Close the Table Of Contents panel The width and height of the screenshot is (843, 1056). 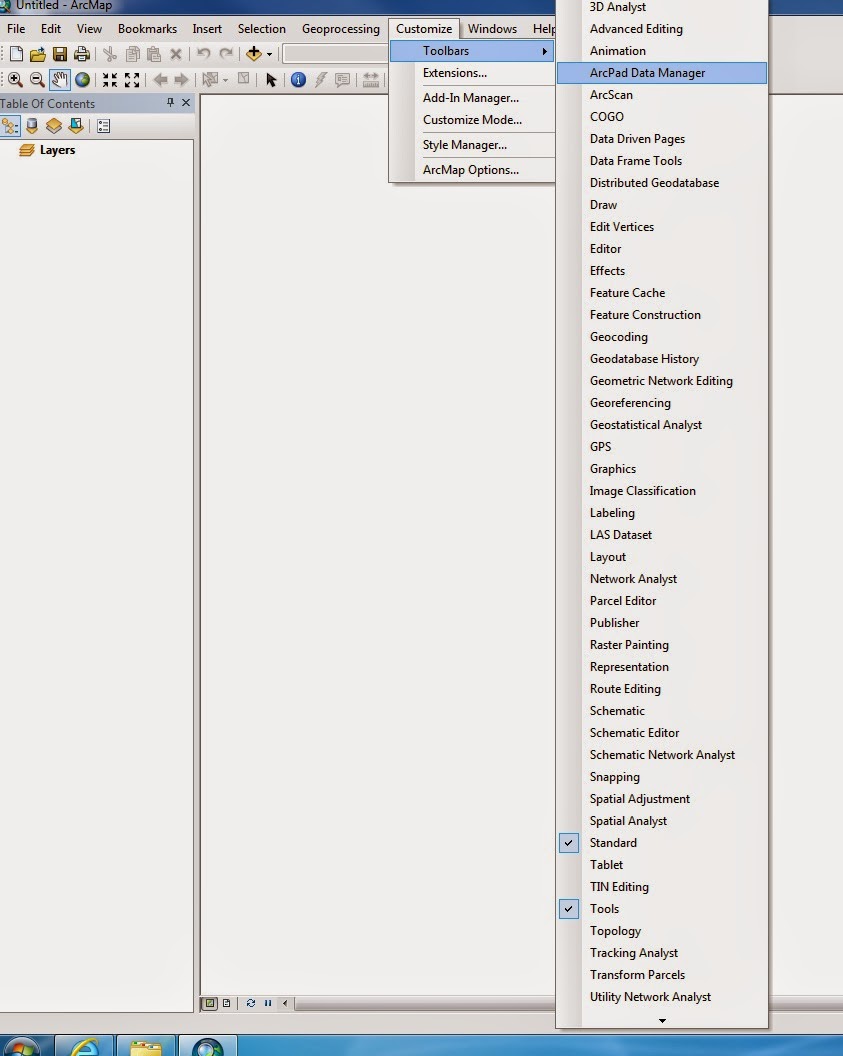click(x=186, y=102)
